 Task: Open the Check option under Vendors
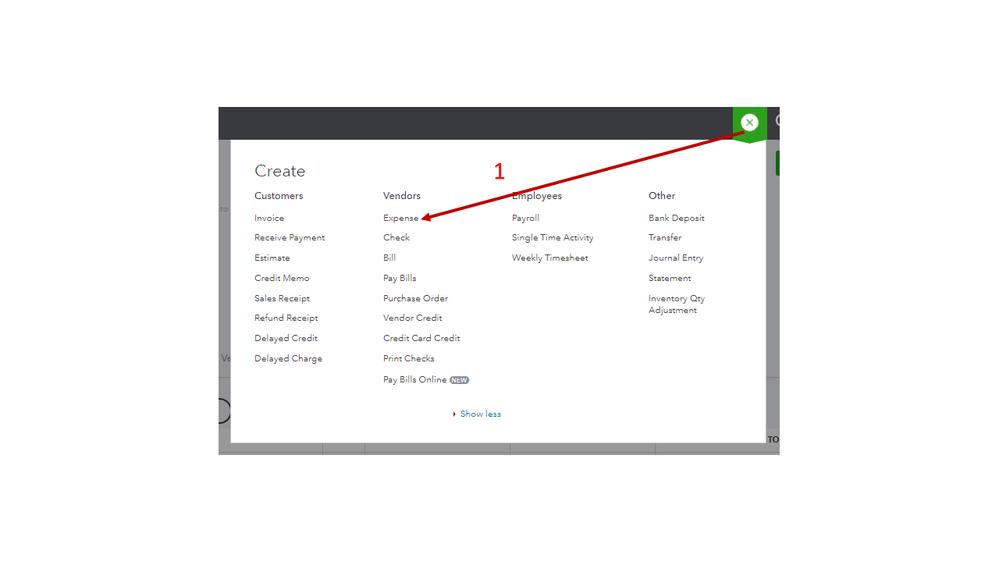(x=396, y=238)
